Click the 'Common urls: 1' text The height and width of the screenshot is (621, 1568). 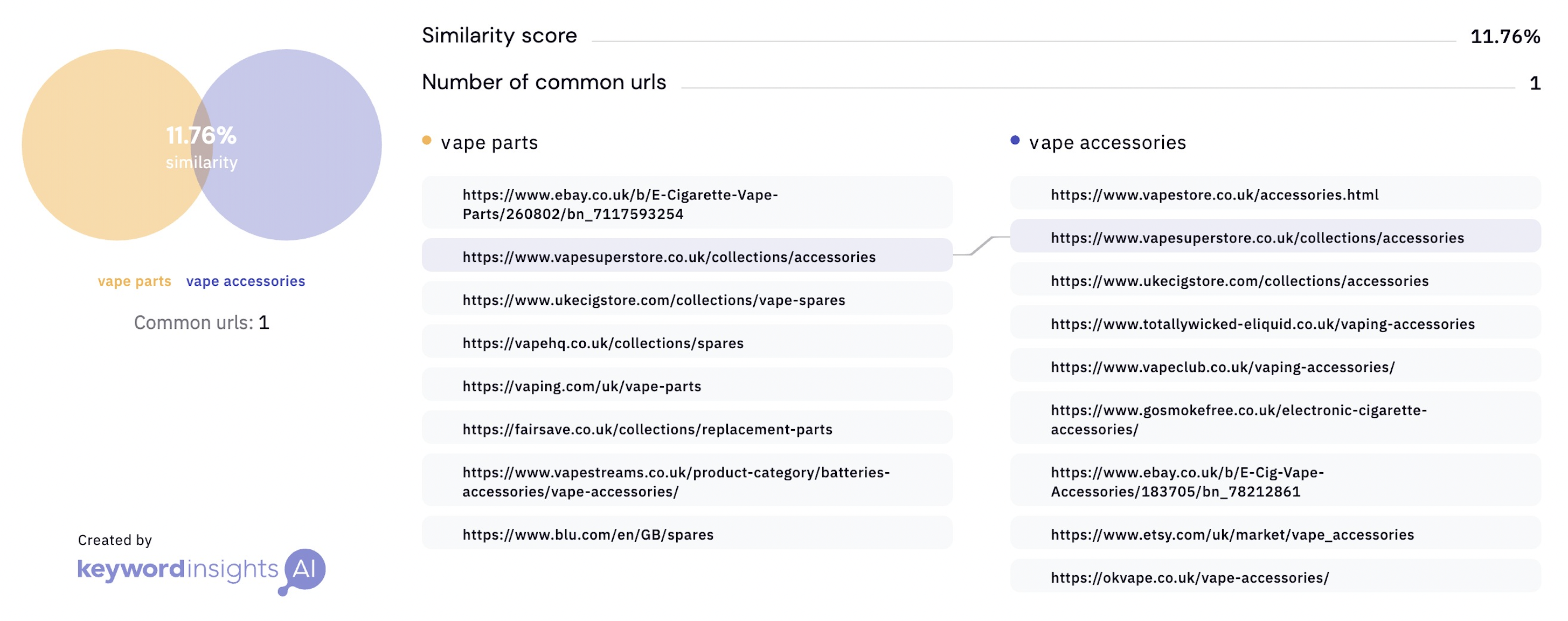tap(202, 322)
